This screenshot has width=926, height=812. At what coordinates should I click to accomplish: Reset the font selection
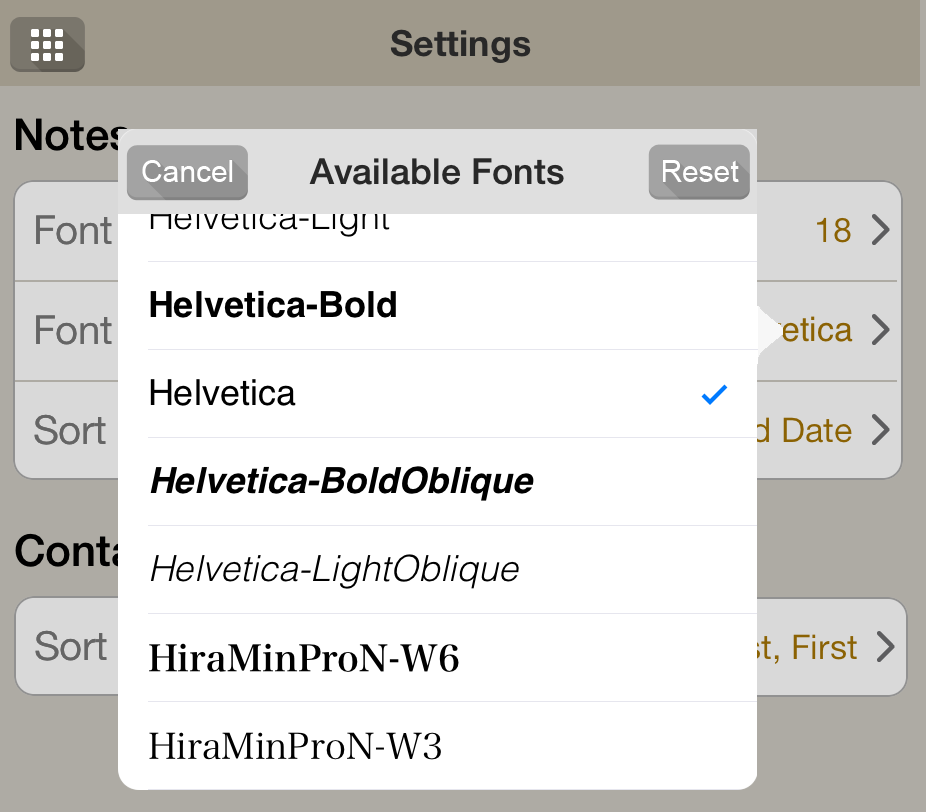pos(699,172)
